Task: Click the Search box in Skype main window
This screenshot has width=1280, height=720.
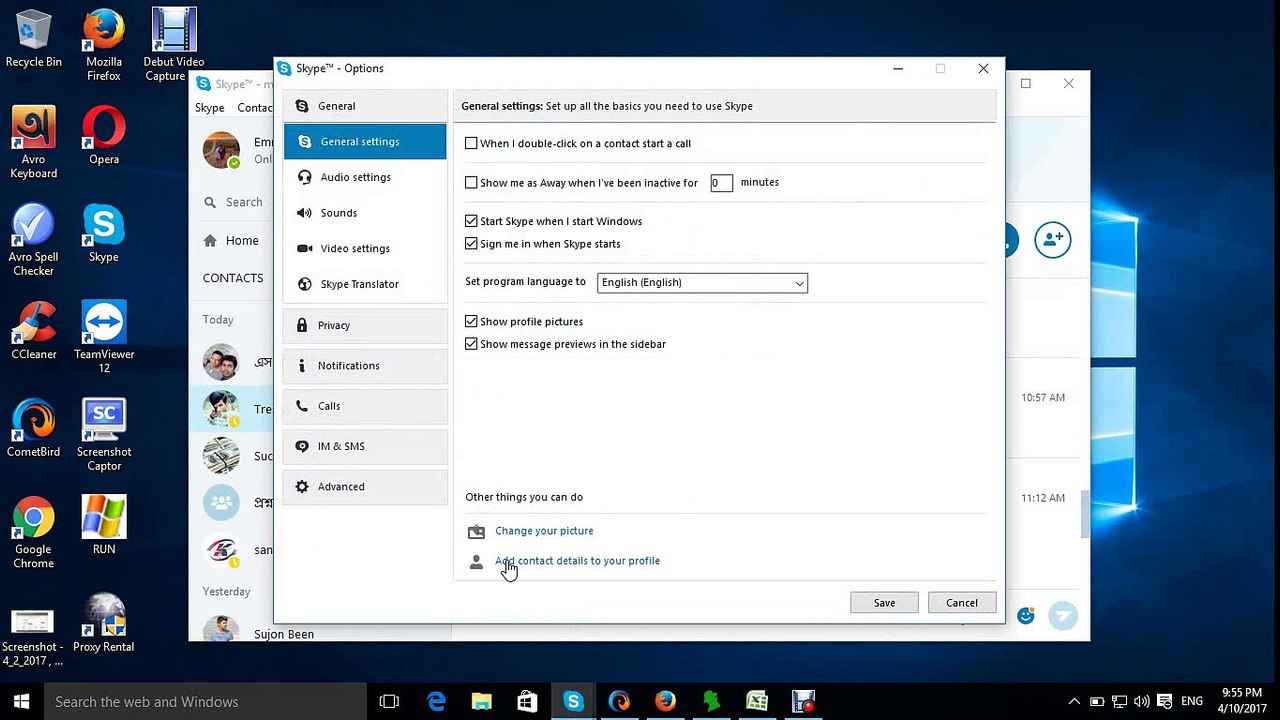Action: (238, 202)
